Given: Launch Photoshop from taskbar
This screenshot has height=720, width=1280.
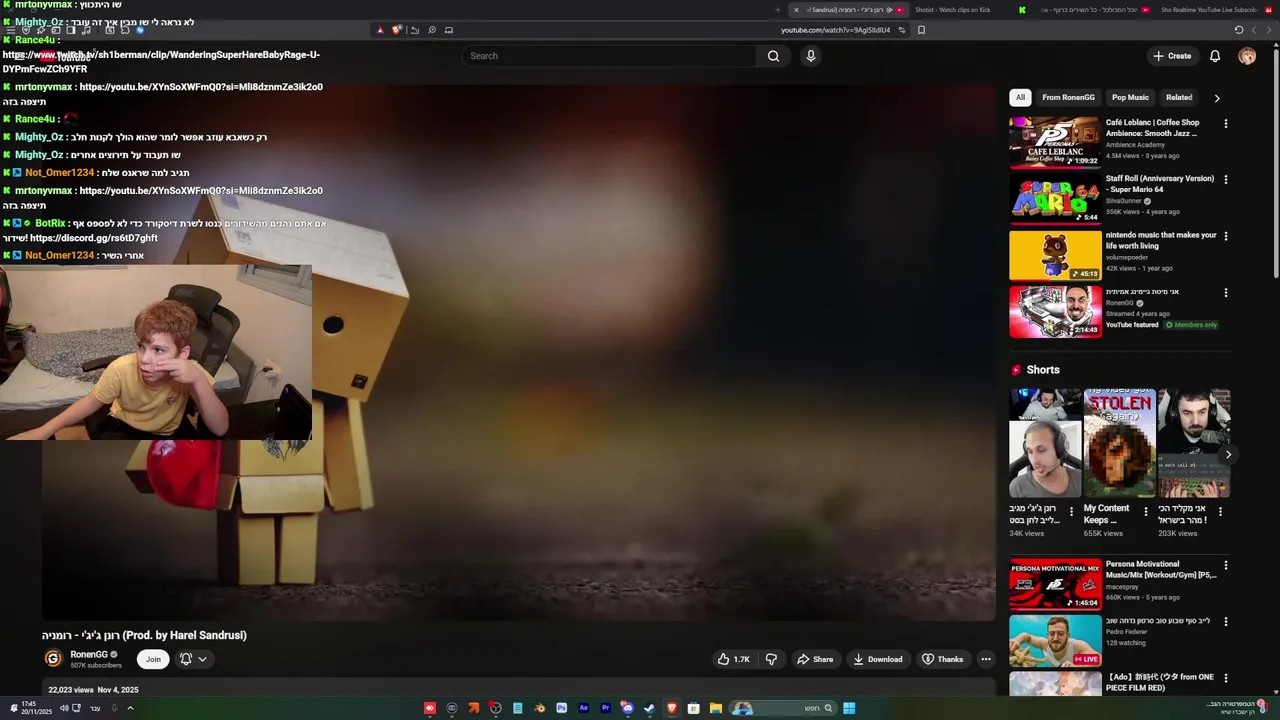Looking at the screenshot, I should tap(561, 708).
